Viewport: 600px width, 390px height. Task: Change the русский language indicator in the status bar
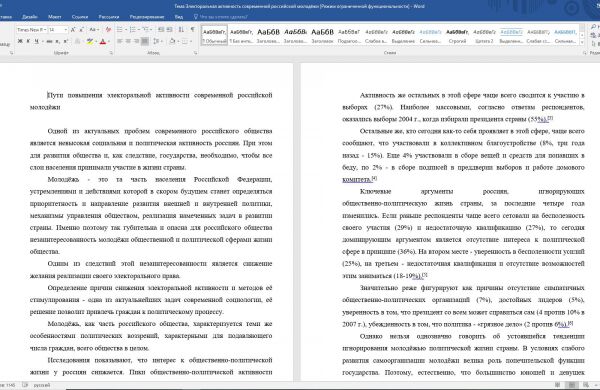42,385
